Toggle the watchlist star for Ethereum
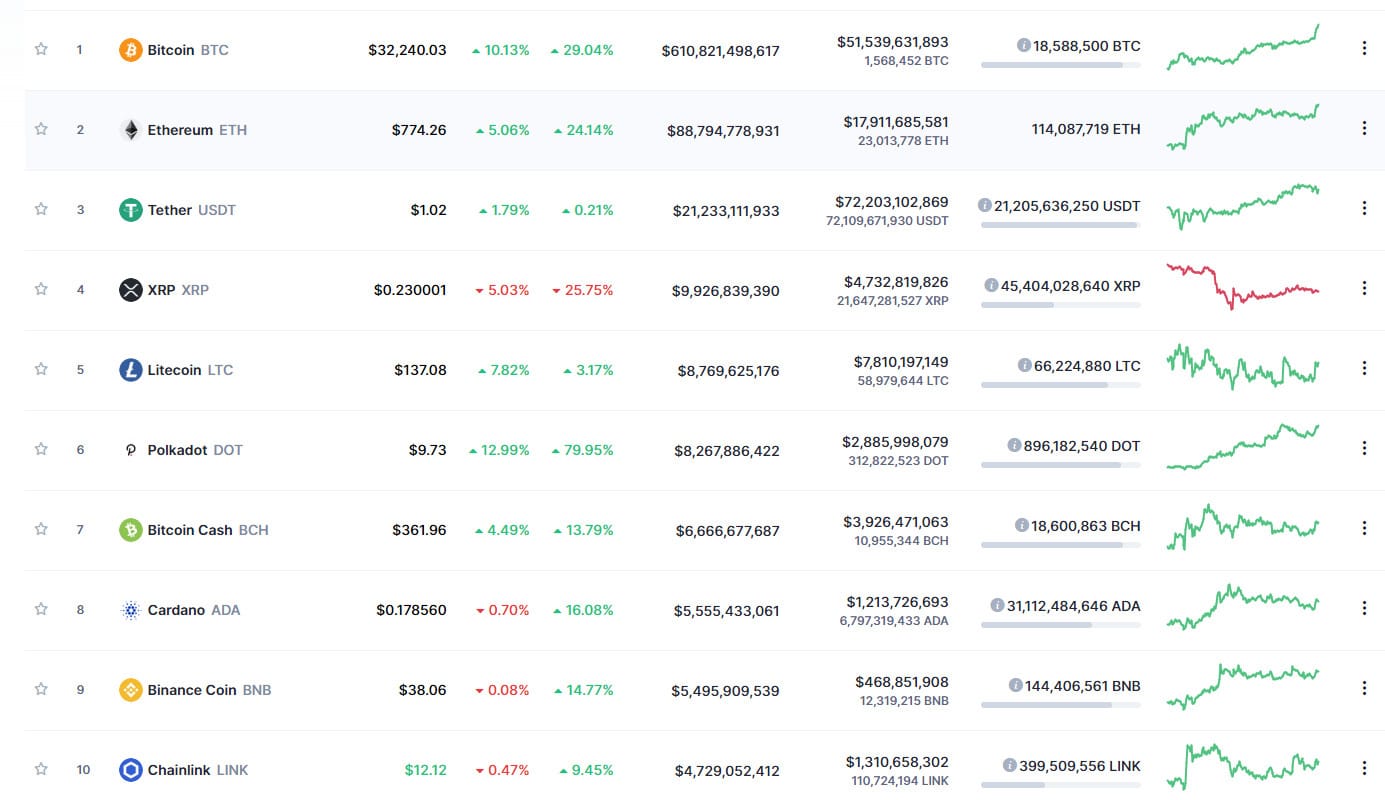The height and width of the screenshot is (800, 1385). point(41,129)
